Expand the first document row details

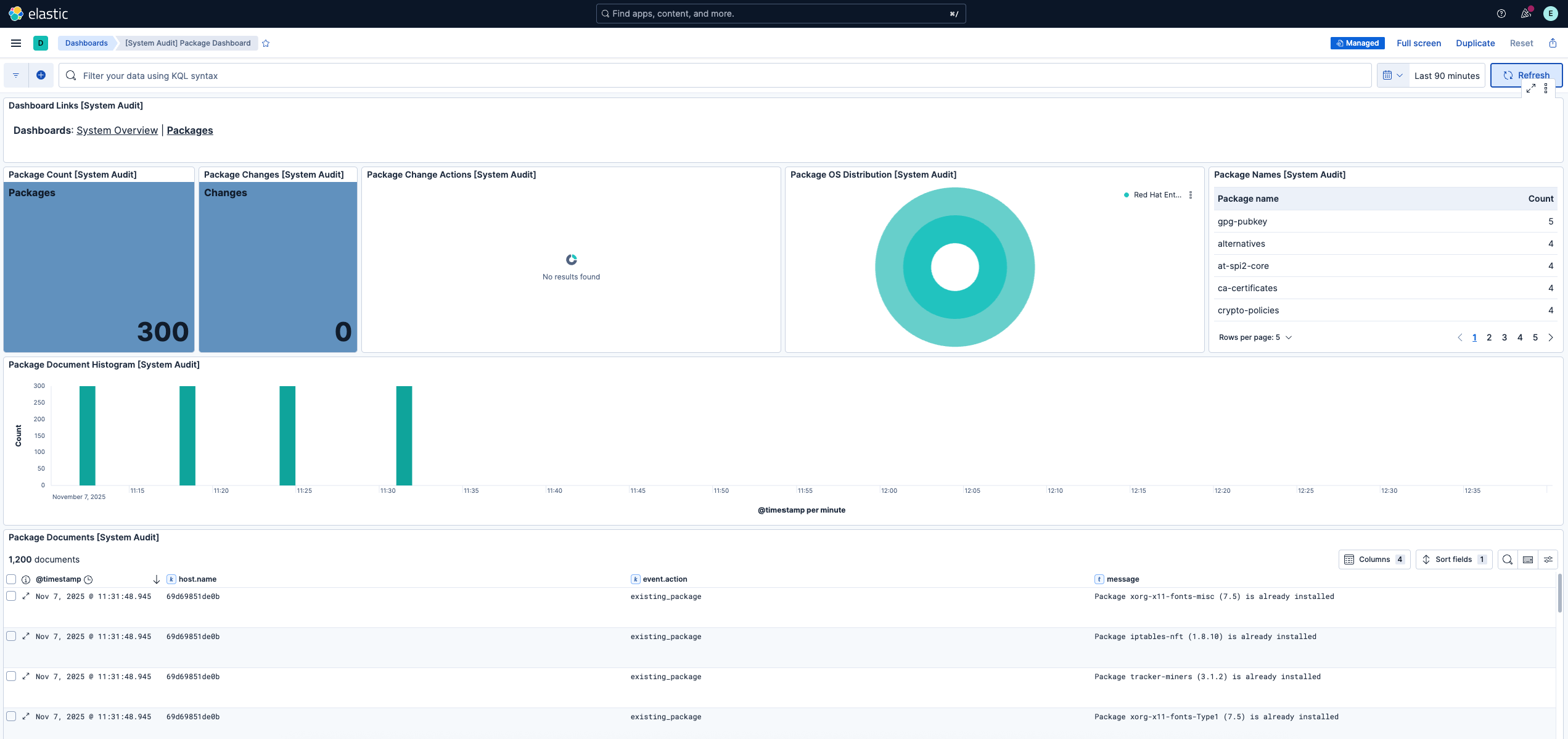(26, 596)
